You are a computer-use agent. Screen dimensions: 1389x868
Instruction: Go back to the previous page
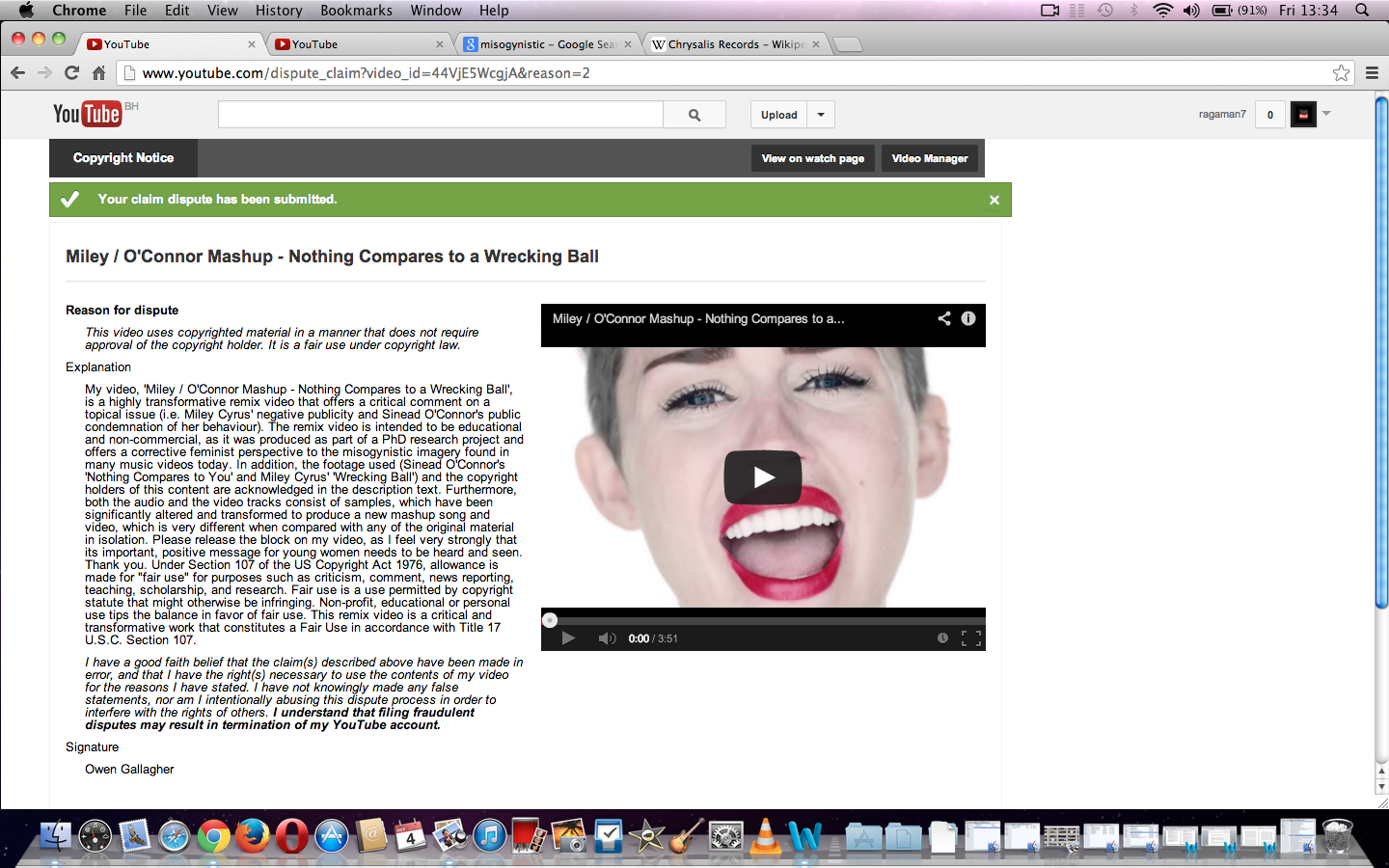pyautogui.click(x=17, y=72)
